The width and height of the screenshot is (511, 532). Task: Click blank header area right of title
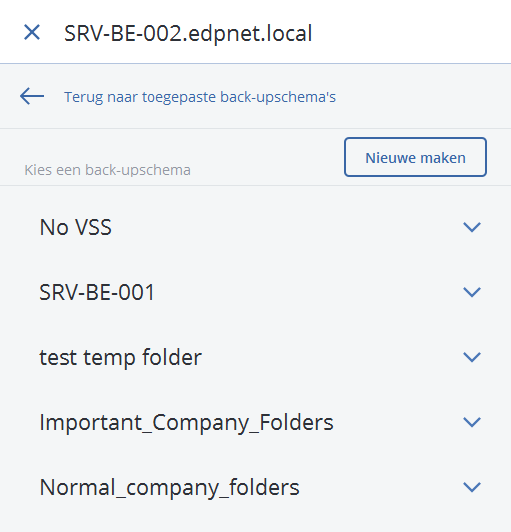(411, 33)
